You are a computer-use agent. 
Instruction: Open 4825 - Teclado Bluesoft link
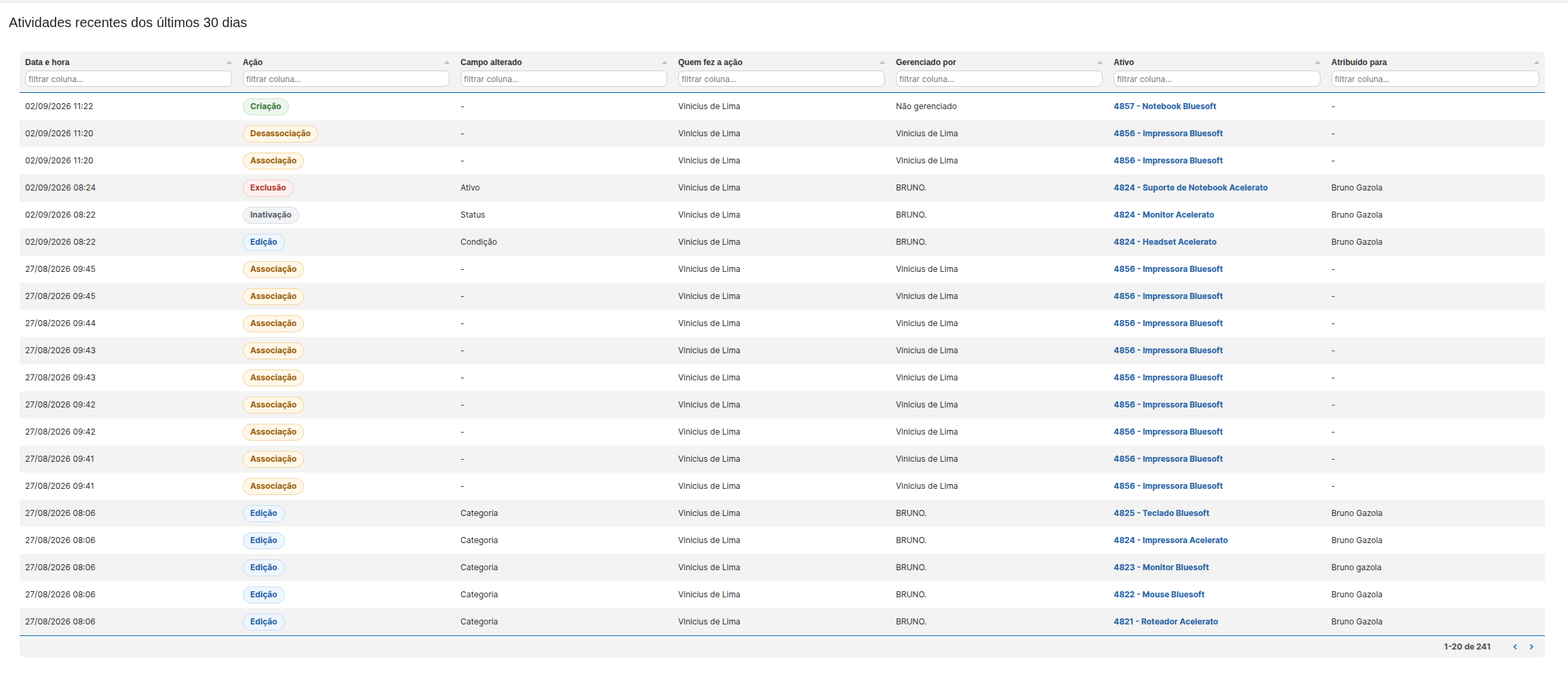tap(1161, 513)
